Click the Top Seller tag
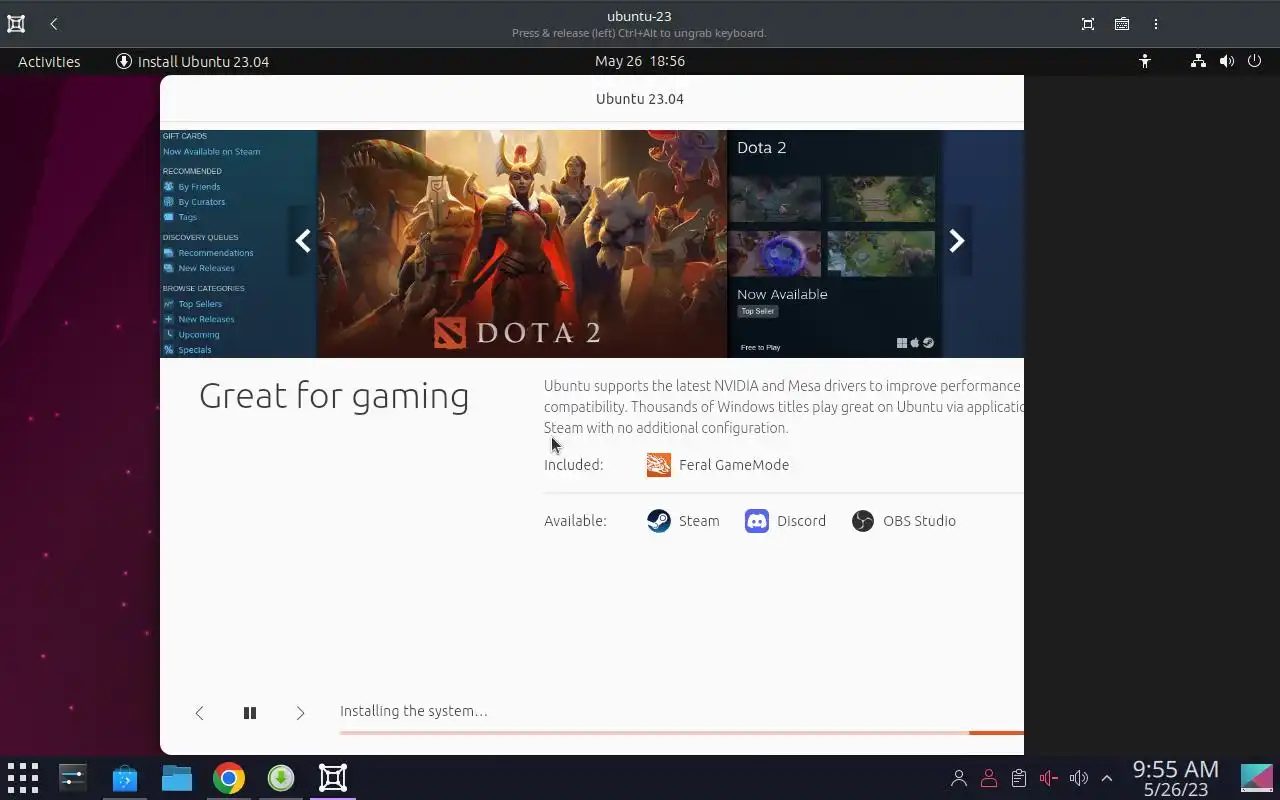 [757, 311]
